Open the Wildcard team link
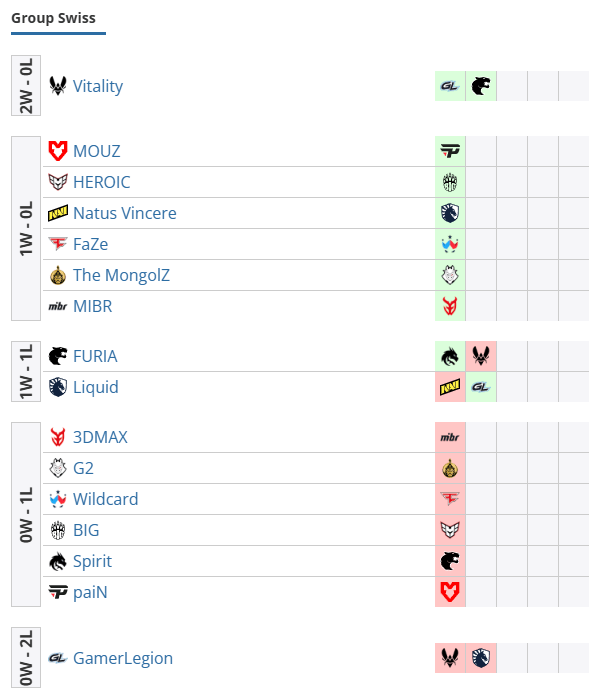Viewport: 610px width, 699px height. coord(106,499)
